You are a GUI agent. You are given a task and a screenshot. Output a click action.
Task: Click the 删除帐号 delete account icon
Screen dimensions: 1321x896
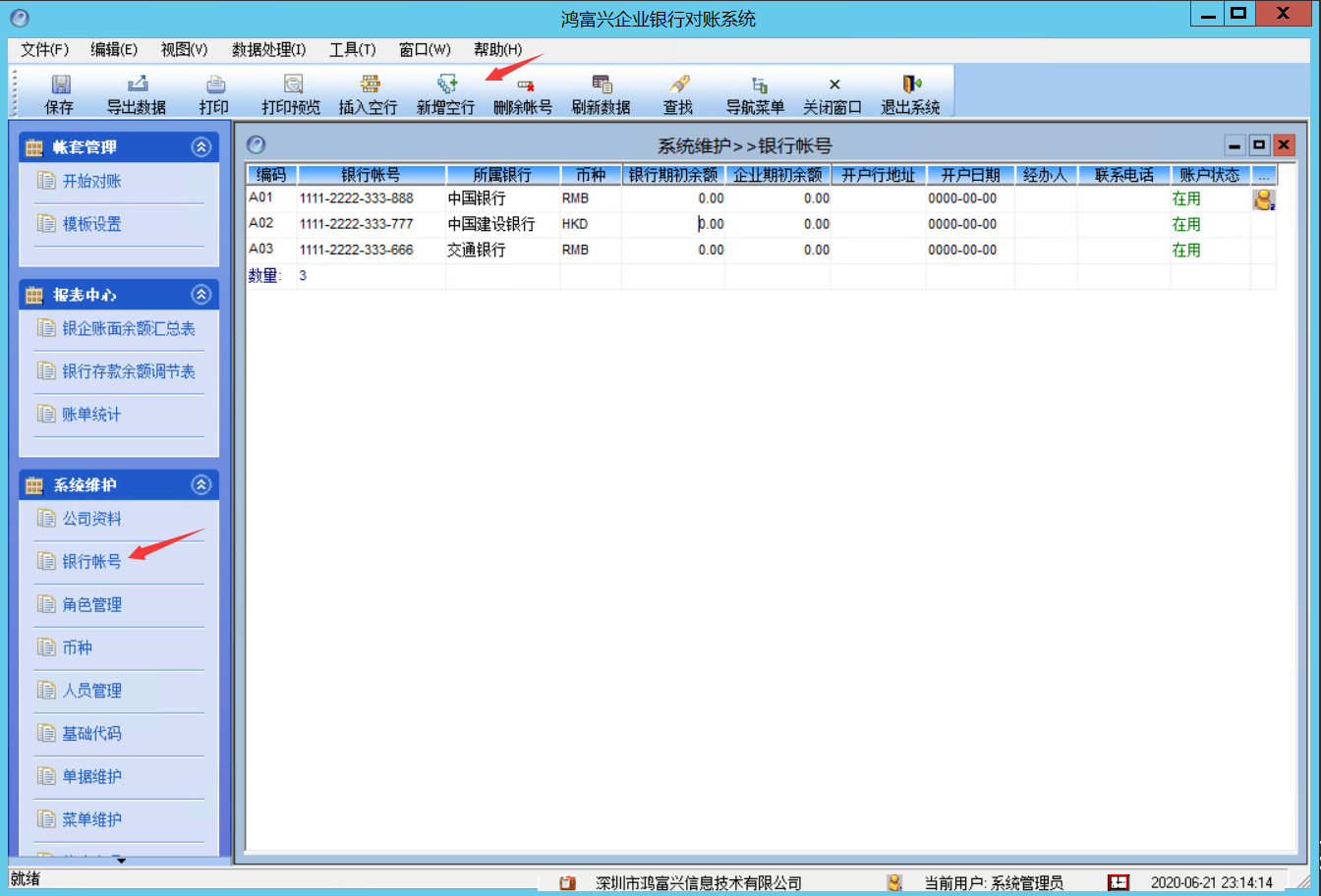pyautogui.click(x=524, y=84)
